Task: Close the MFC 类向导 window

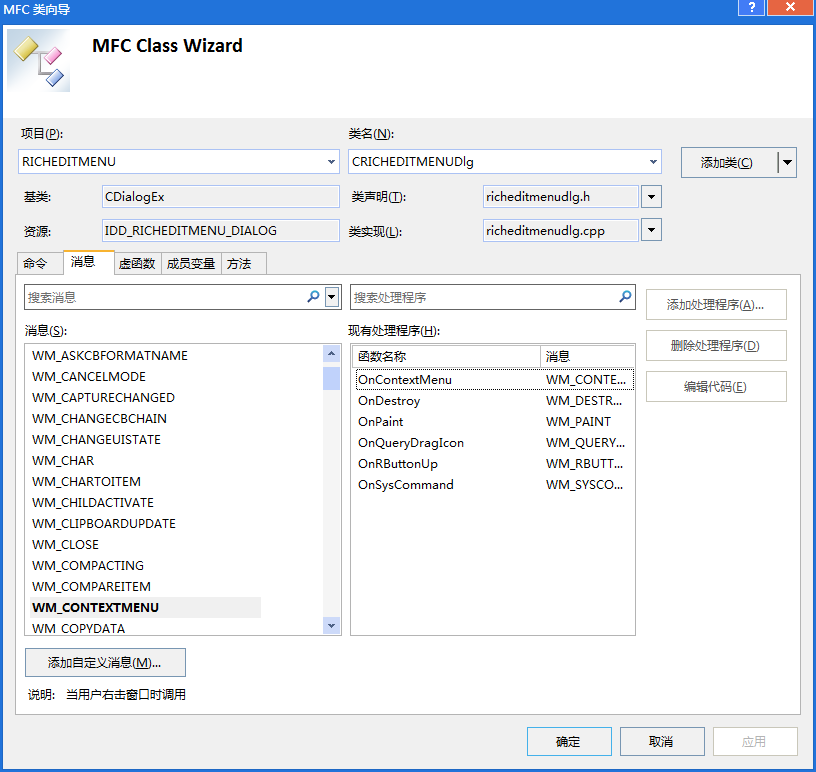Action: click(x=789, y=7)
